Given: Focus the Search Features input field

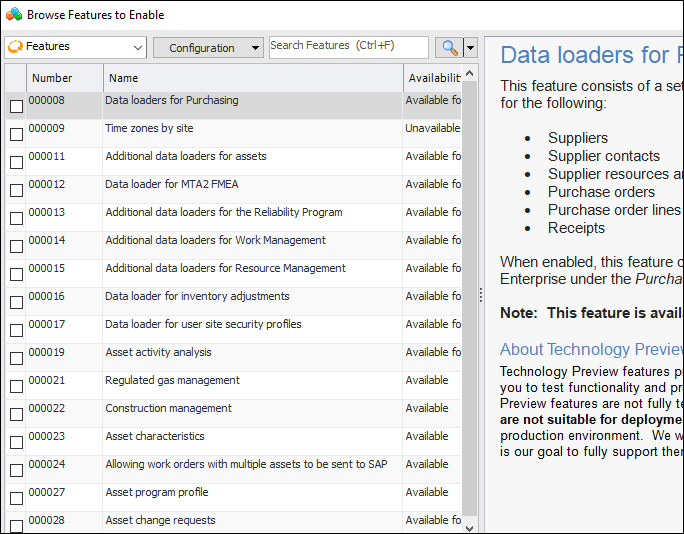Looking at the screenshot, I should click(x=347, y=47).
